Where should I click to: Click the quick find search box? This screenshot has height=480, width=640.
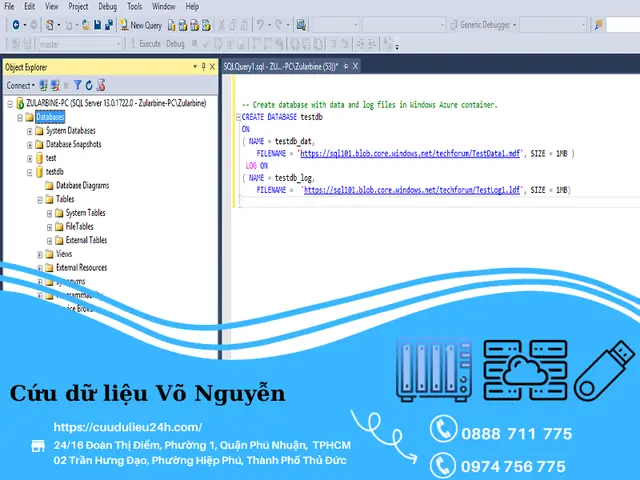point(623,25)
